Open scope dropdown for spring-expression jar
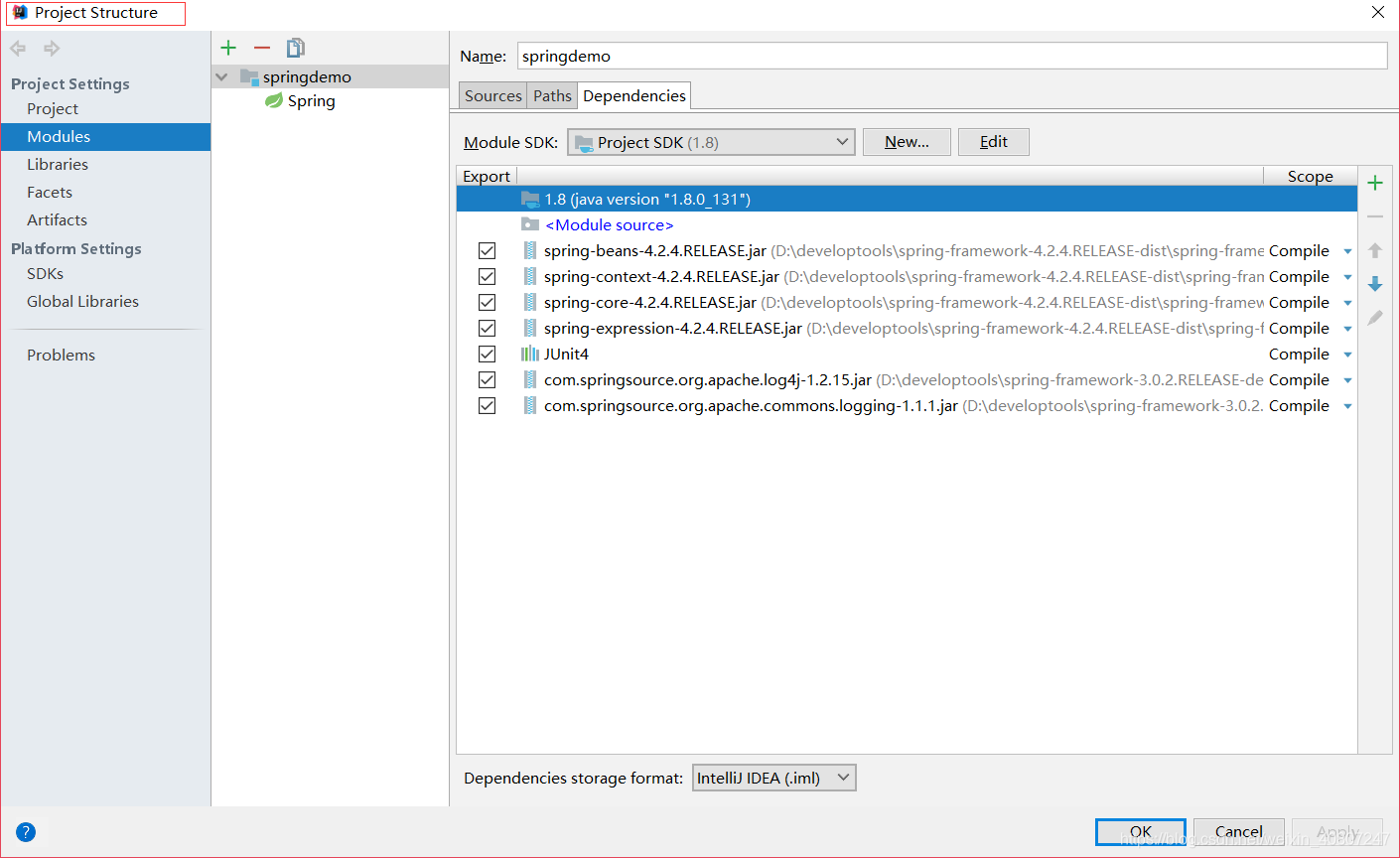This screenshot has height=858, width=1400. tap(1347, 329)
